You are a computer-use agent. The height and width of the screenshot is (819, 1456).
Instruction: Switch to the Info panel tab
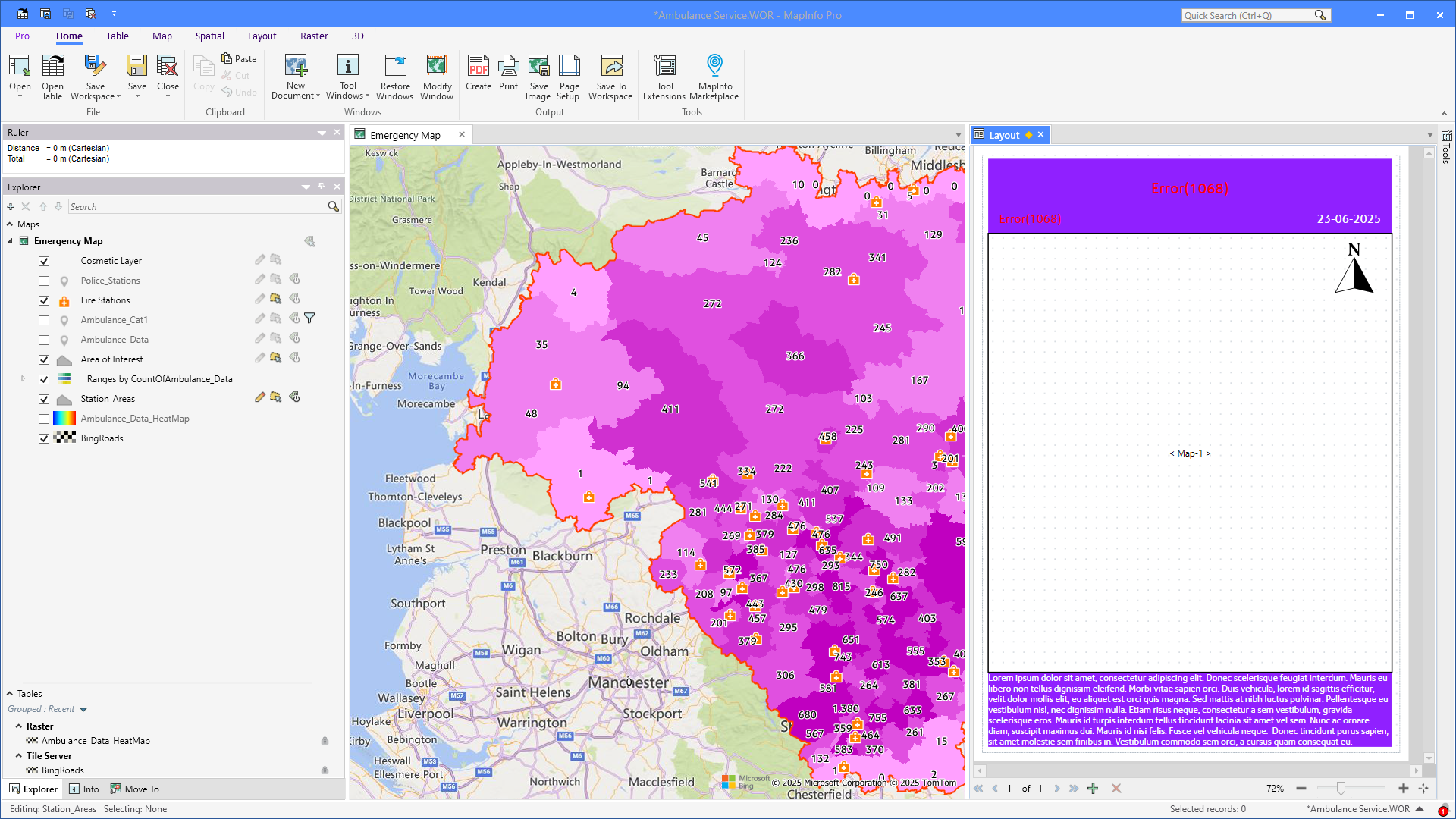tap(83, 789)
